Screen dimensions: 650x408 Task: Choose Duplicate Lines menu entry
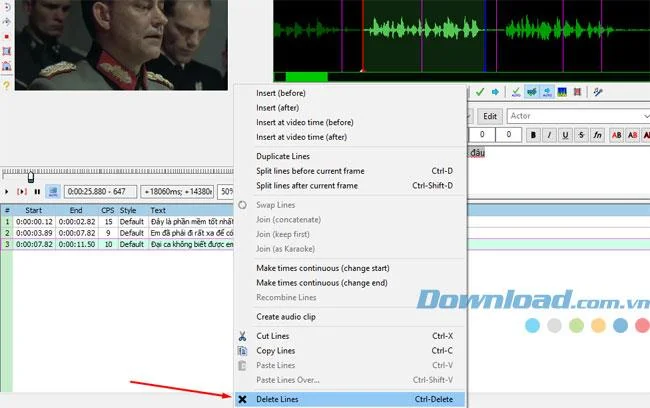283,156
